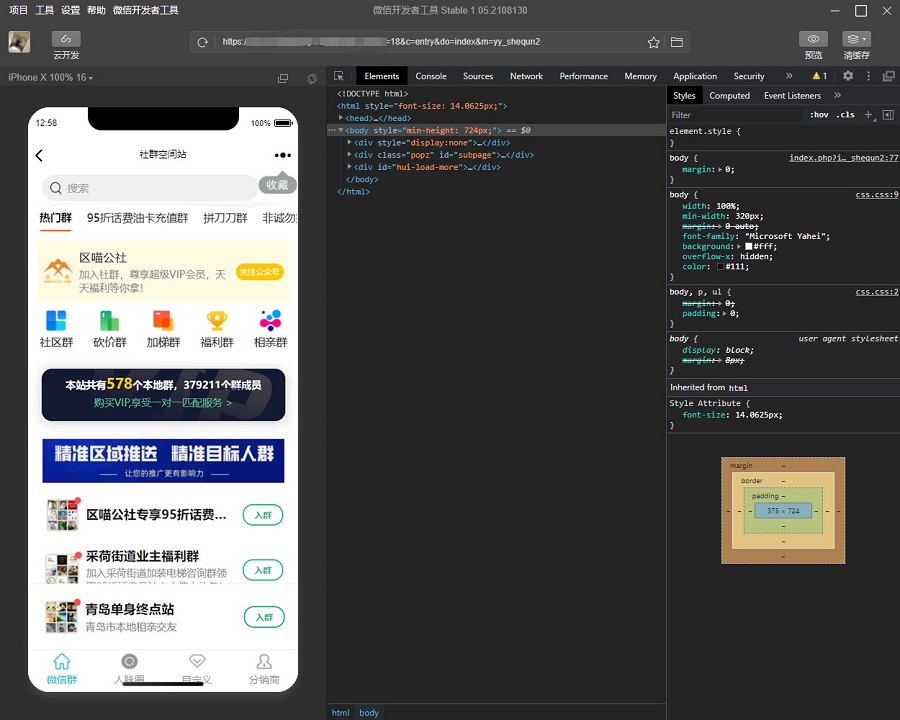Open the css.css:2 source link
Image resolution: width=900 pixels, height=720 pixels.
tap(876, 292)
